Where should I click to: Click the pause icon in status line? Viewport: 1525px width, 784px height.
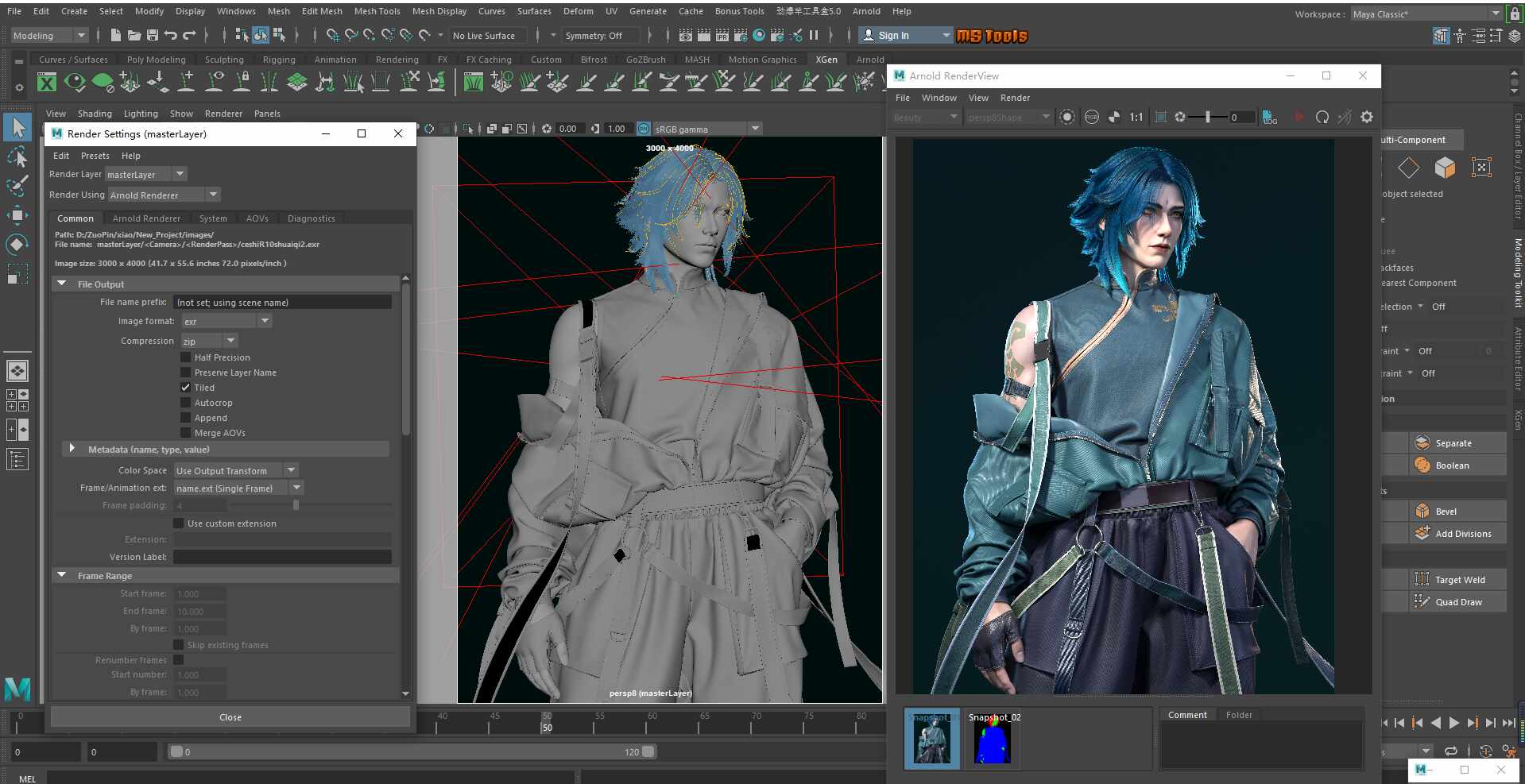click(814, 35)
